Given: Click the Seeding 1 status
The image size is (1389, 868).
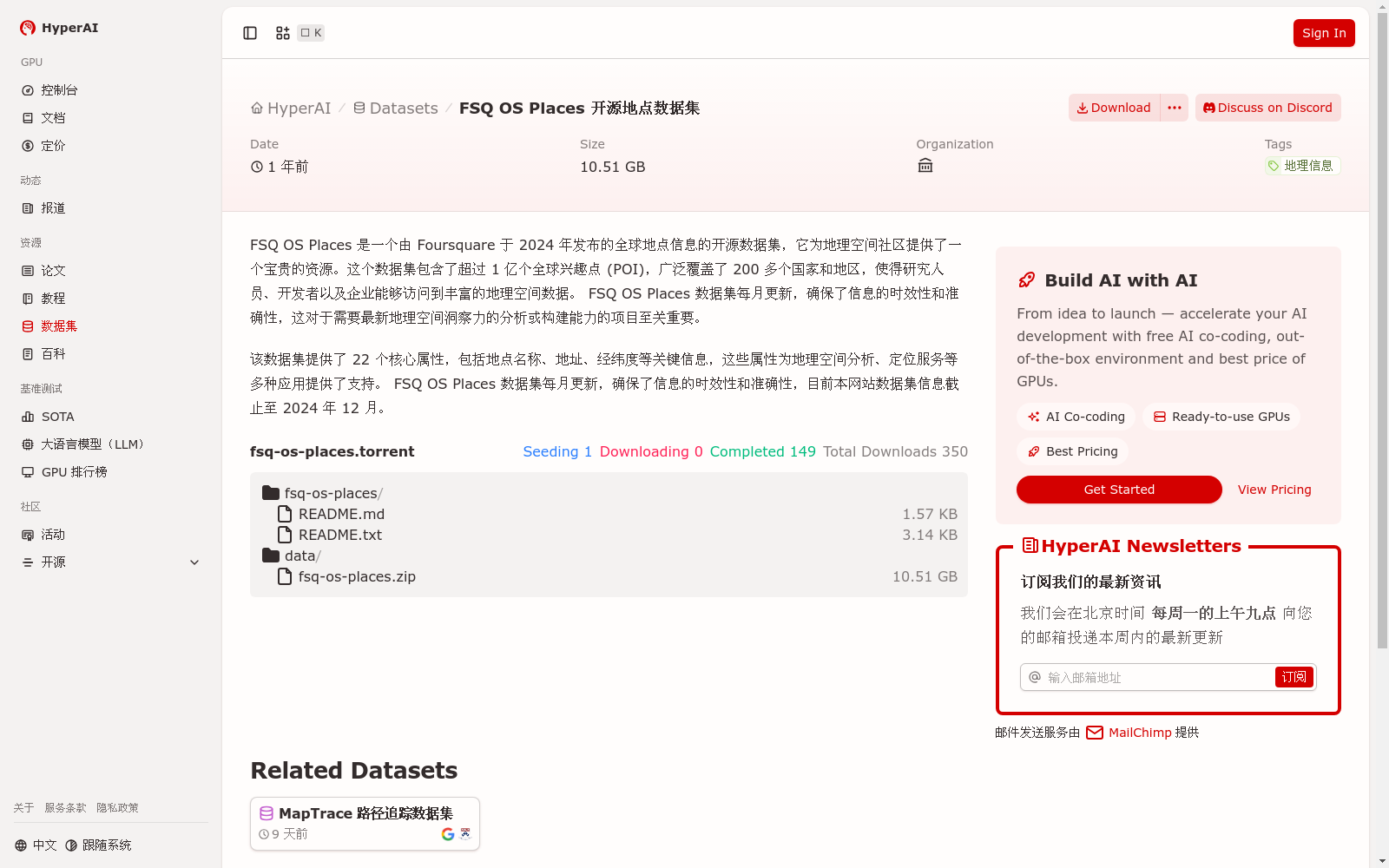Looking at the screenshot, I should tap(557, 451).
